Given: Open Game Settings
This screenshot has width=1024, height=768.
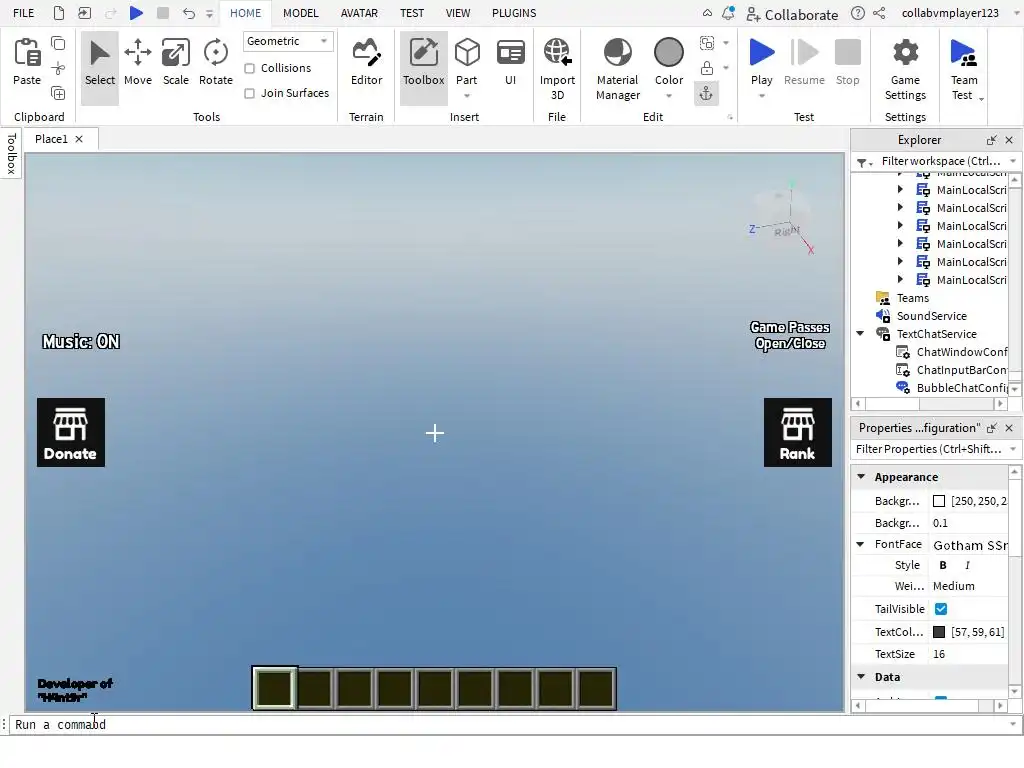Looking at the screenshot, I should 905,69.
